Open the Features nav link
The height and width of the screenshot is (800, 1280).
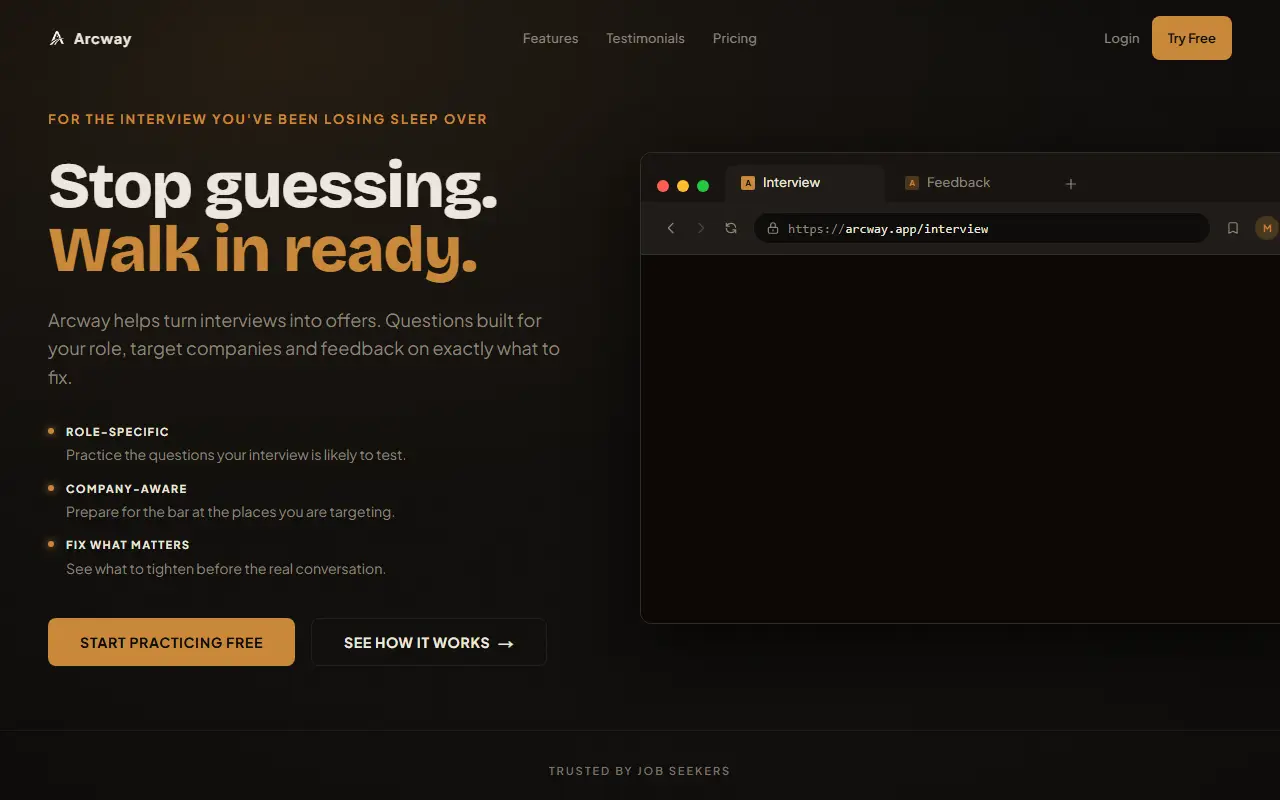[x=550, y=38]
